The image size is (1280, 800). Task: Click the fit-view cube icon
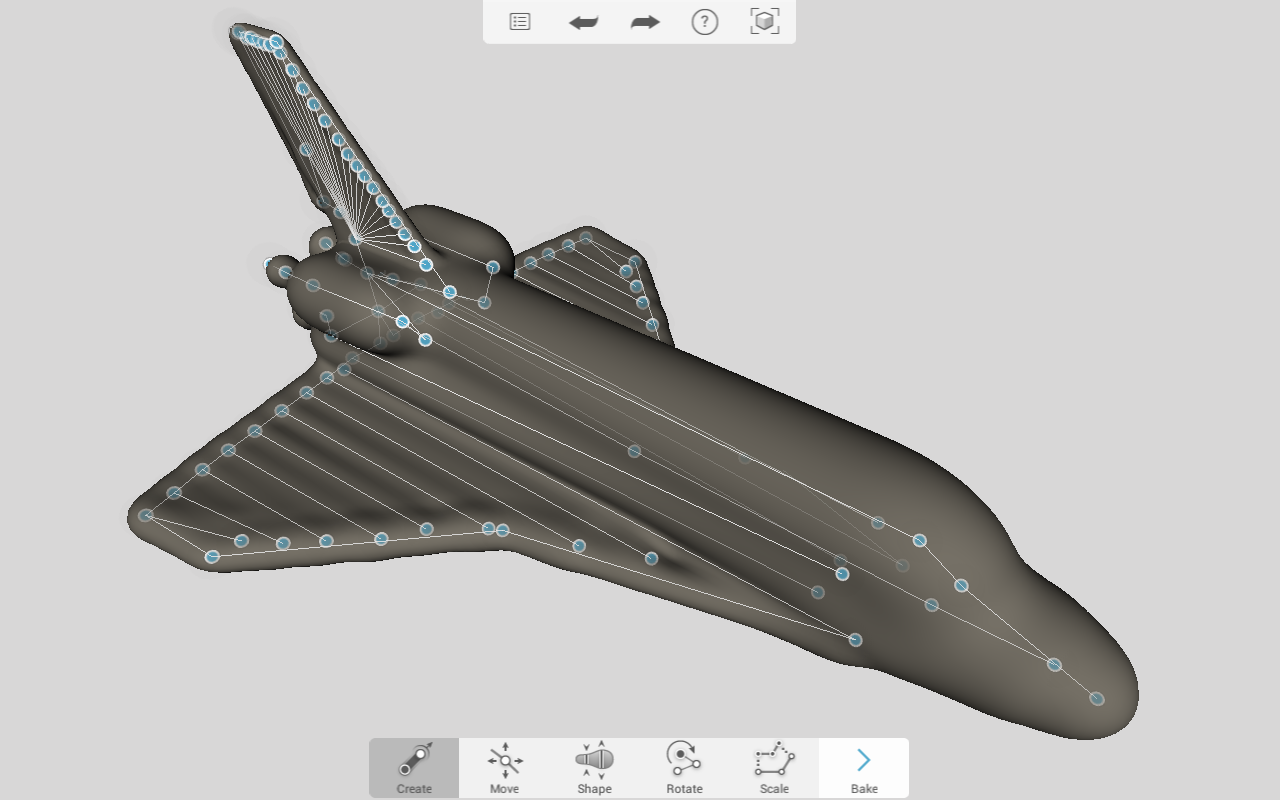(765, 21)
